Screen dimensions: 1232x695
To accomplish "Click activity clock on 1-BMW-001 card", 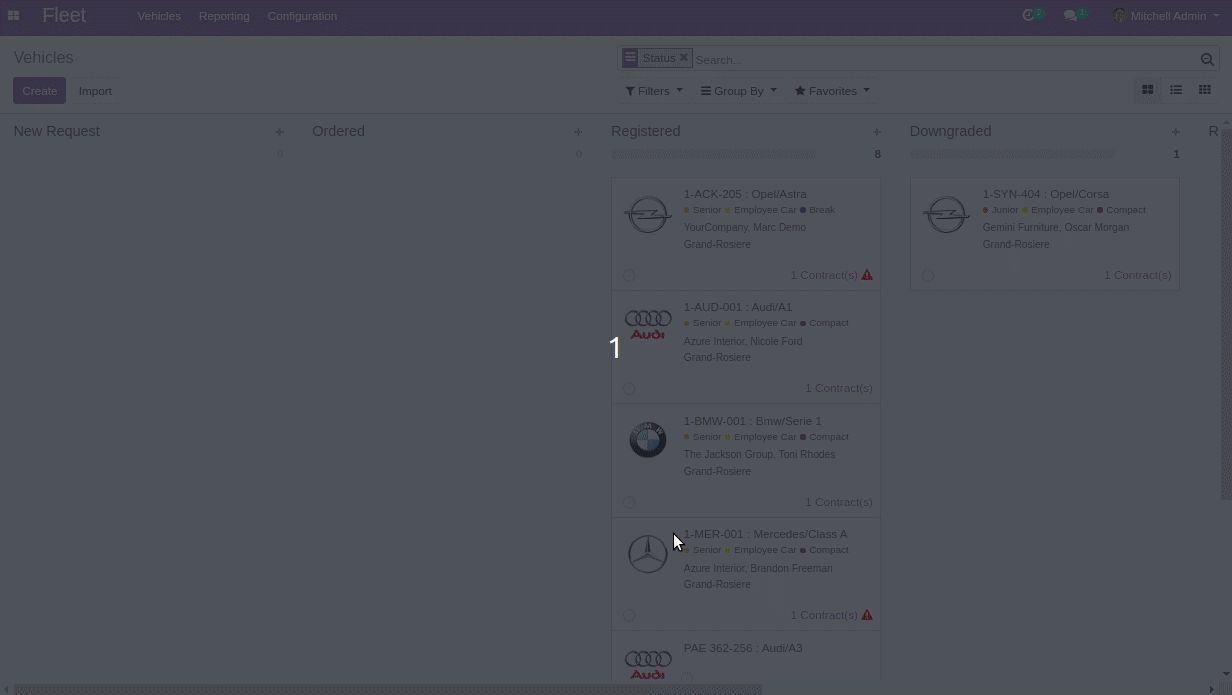I will click(x=629, y=503).
